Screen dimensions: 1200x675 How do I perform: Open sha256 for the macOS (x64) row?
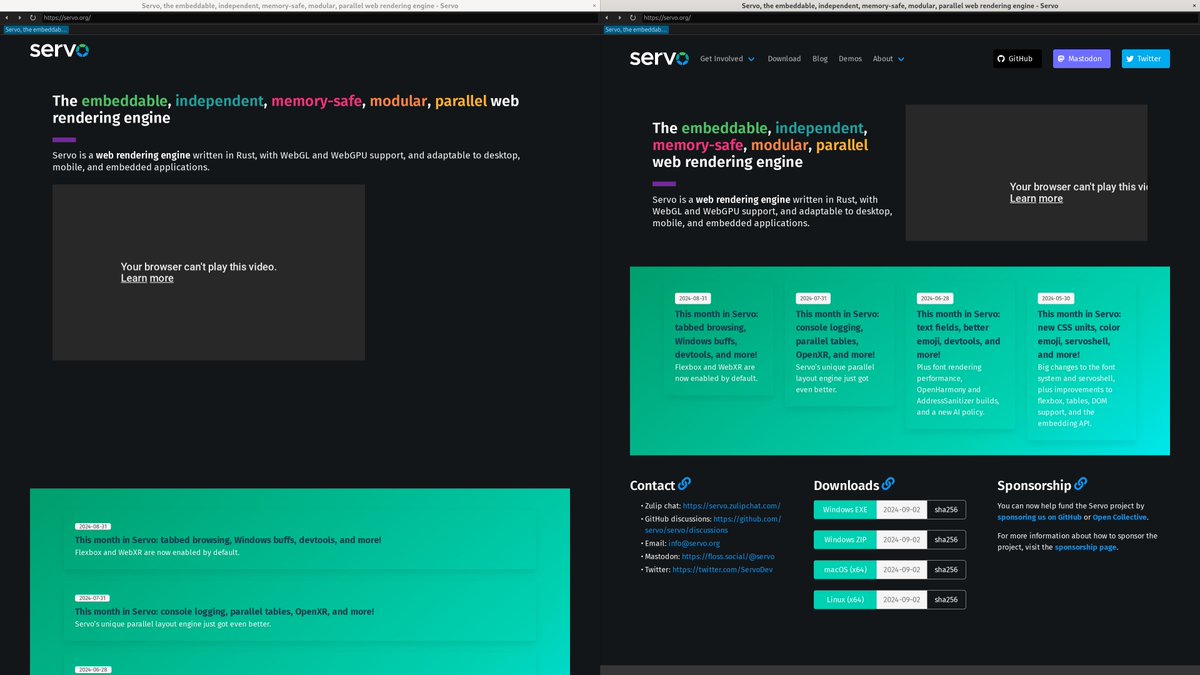[x=946, y=570]
